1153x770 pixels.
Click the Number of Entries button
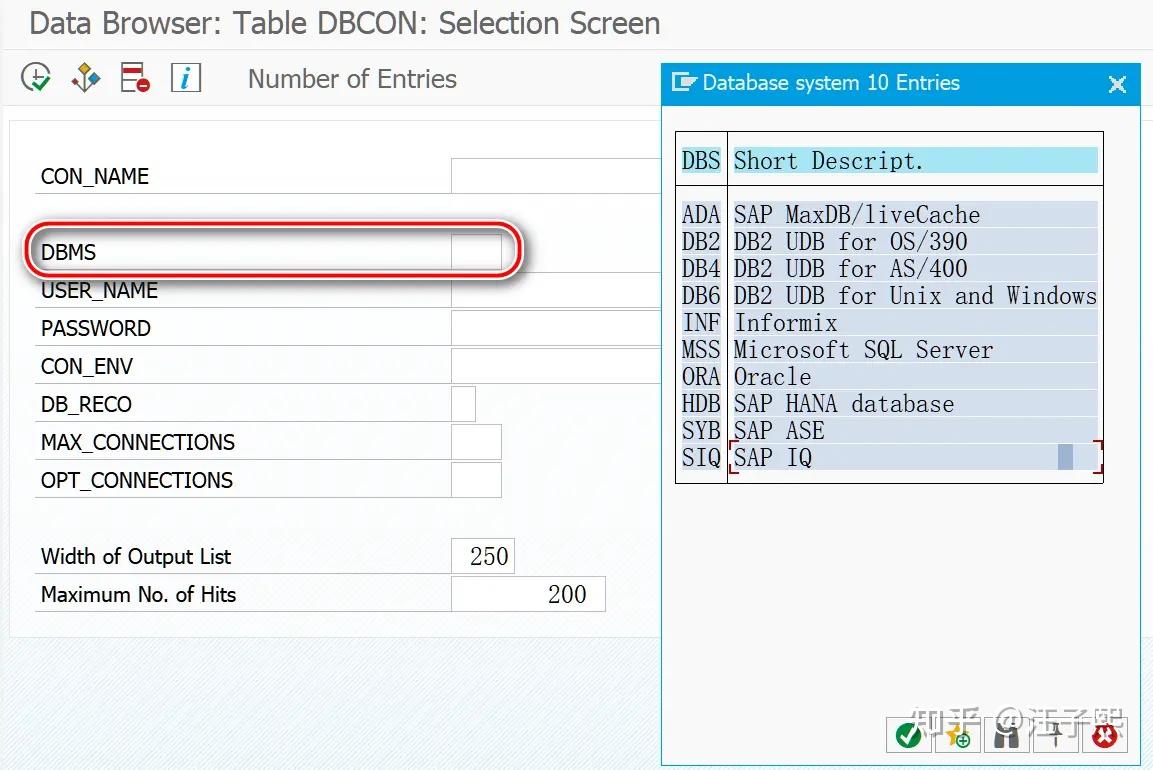pos(352,79)
